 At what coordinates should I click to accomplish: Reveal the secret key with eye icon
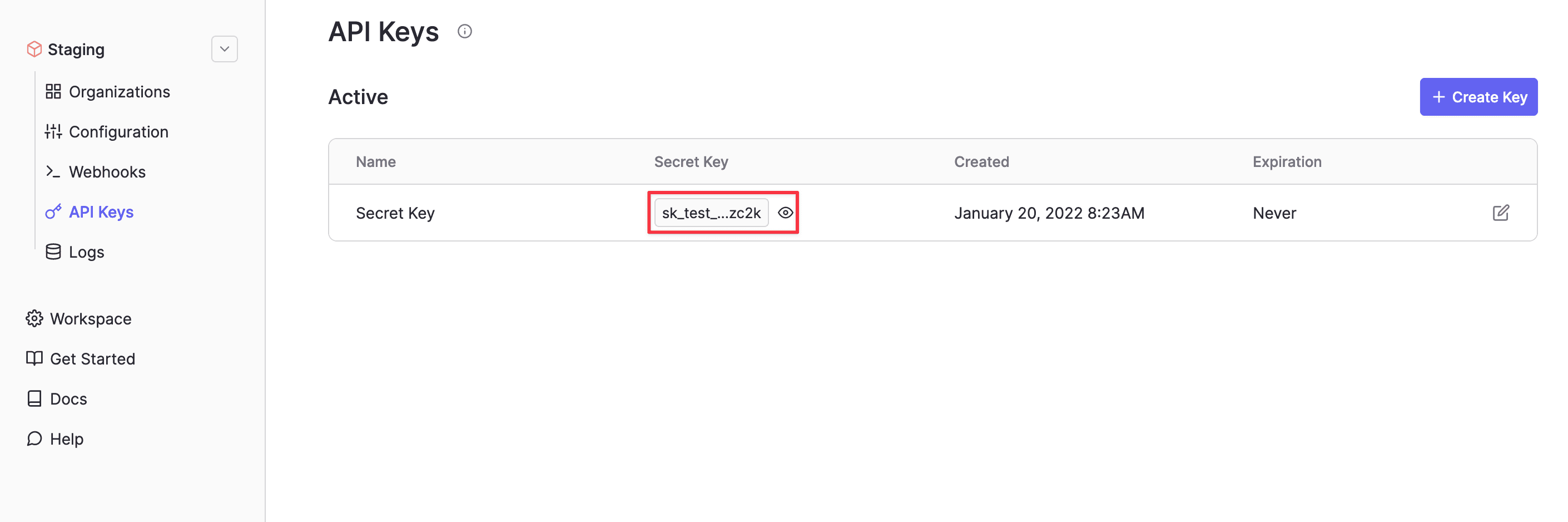pos(785,213)
